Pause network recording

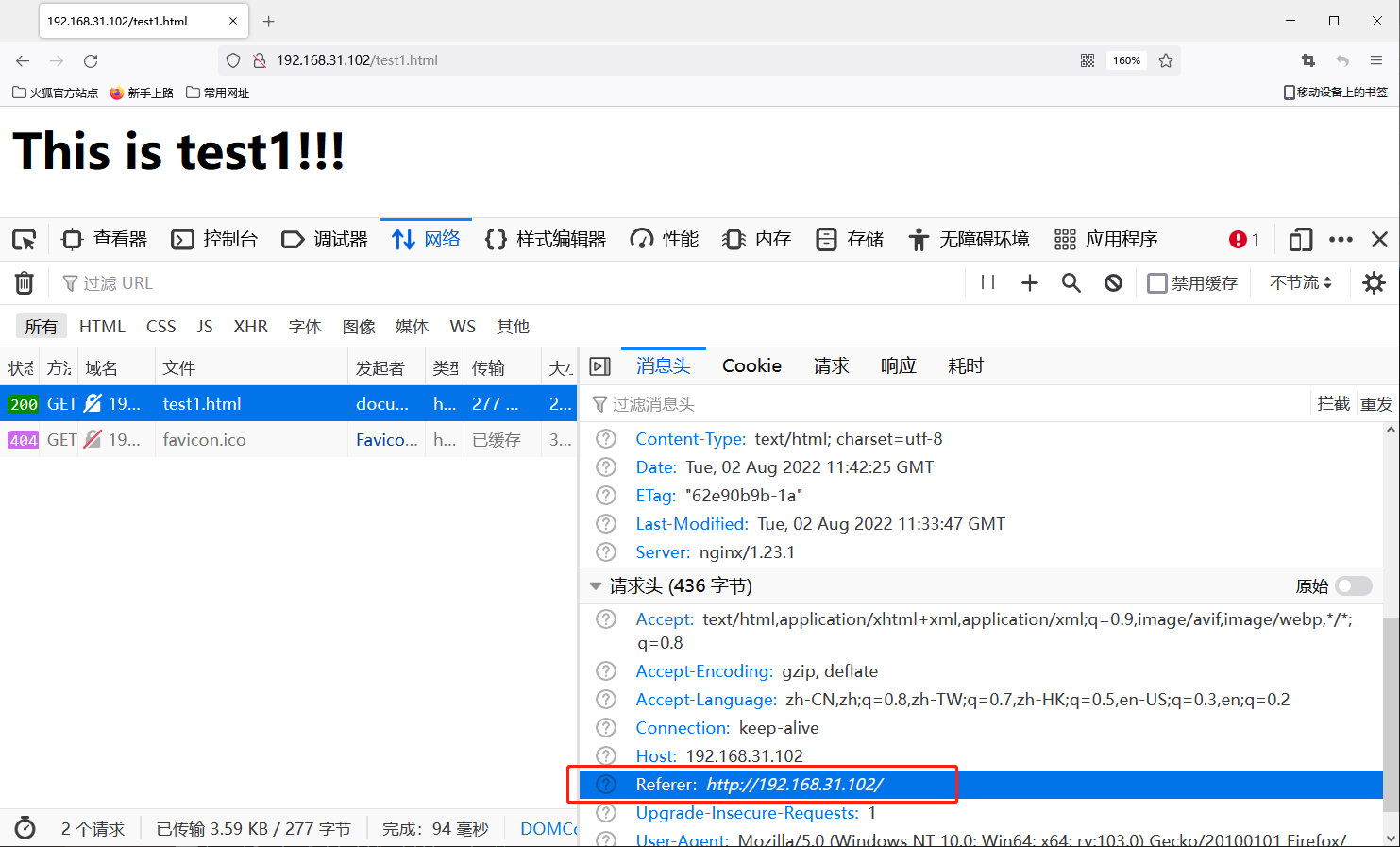987,282
